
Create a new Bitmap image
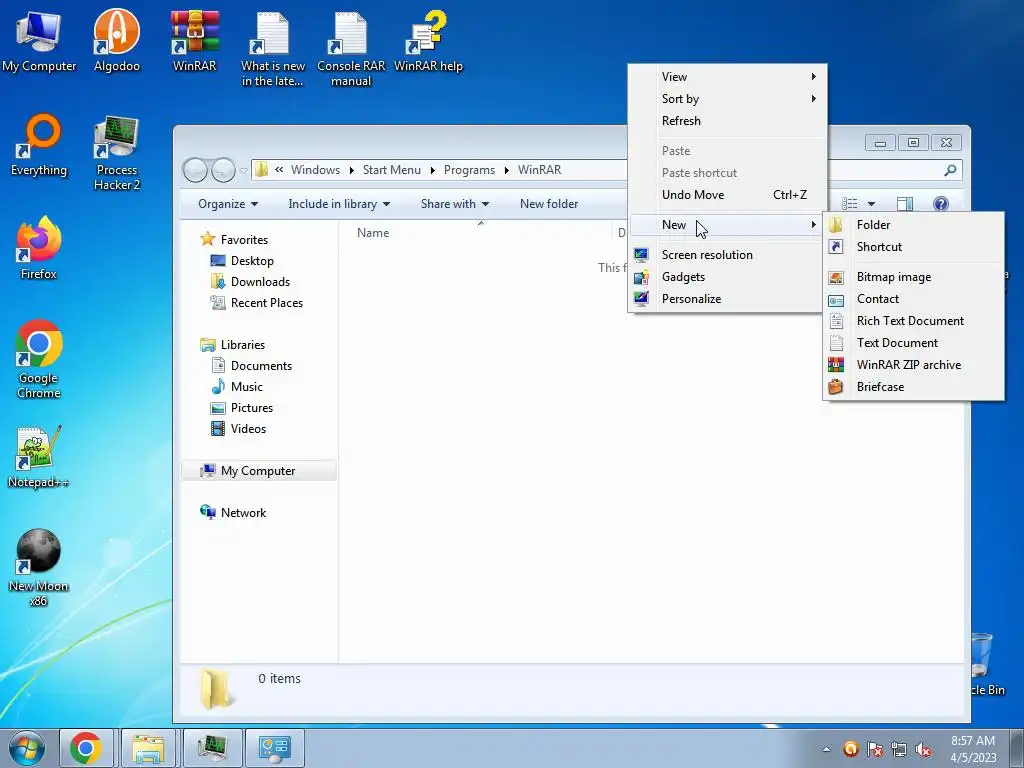pos(914,277)
